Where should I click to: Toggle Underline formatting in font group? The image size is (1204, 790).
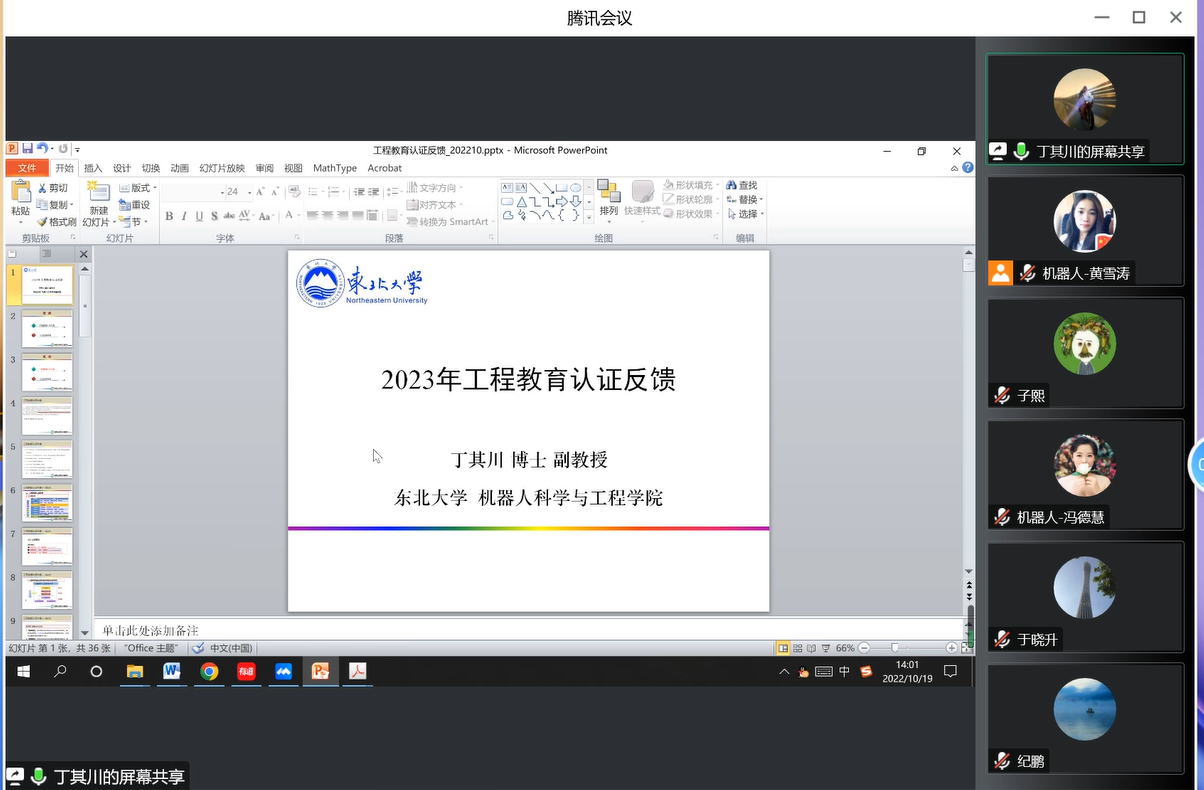point(199,216)
